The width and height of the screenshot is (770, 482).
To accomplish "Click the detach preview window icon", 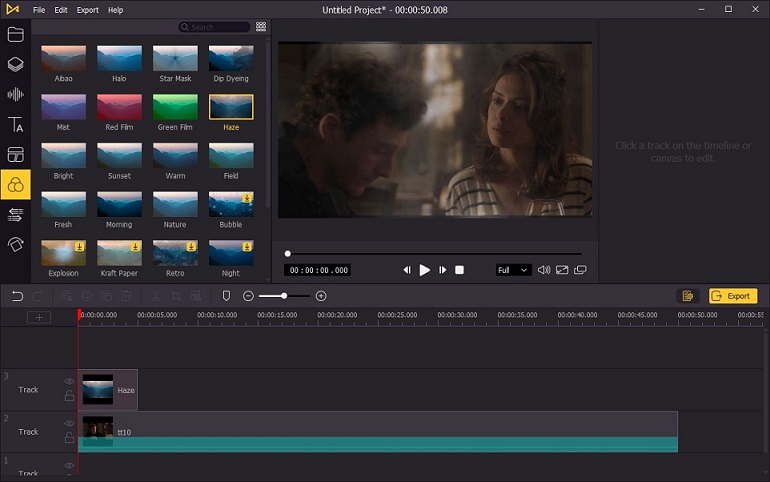I will coord(580,270).
